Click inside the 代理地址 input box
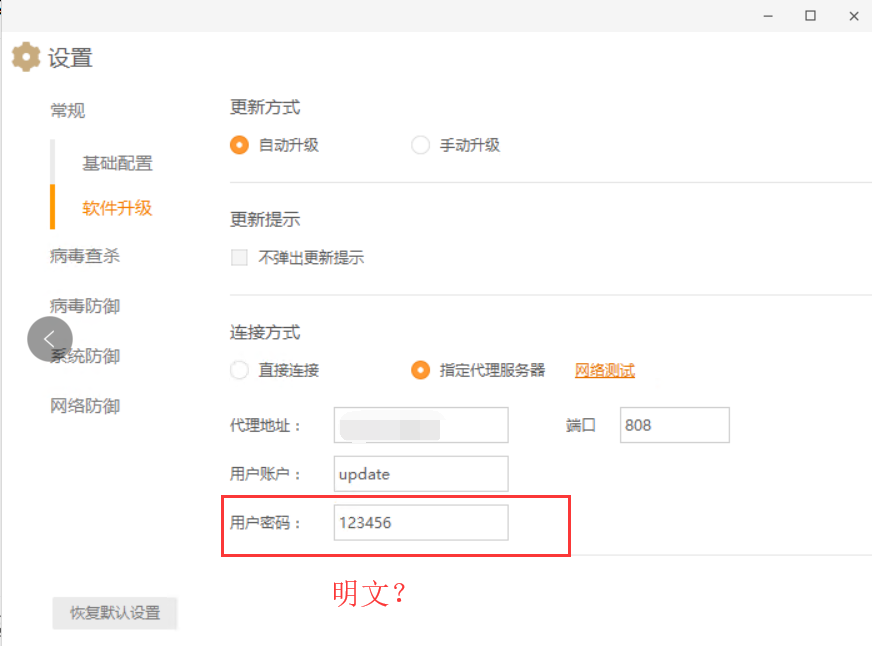Viewport: 872px width, 646px height. click(x=420, y=424)
